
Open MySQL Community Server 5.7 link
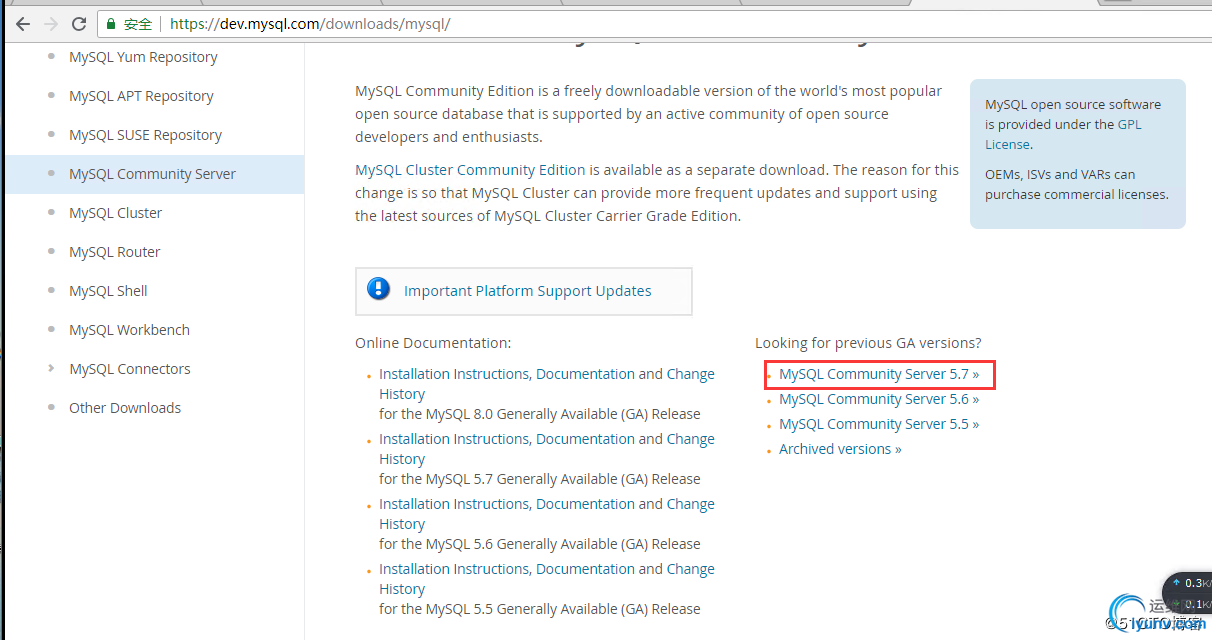coord(879,374)
